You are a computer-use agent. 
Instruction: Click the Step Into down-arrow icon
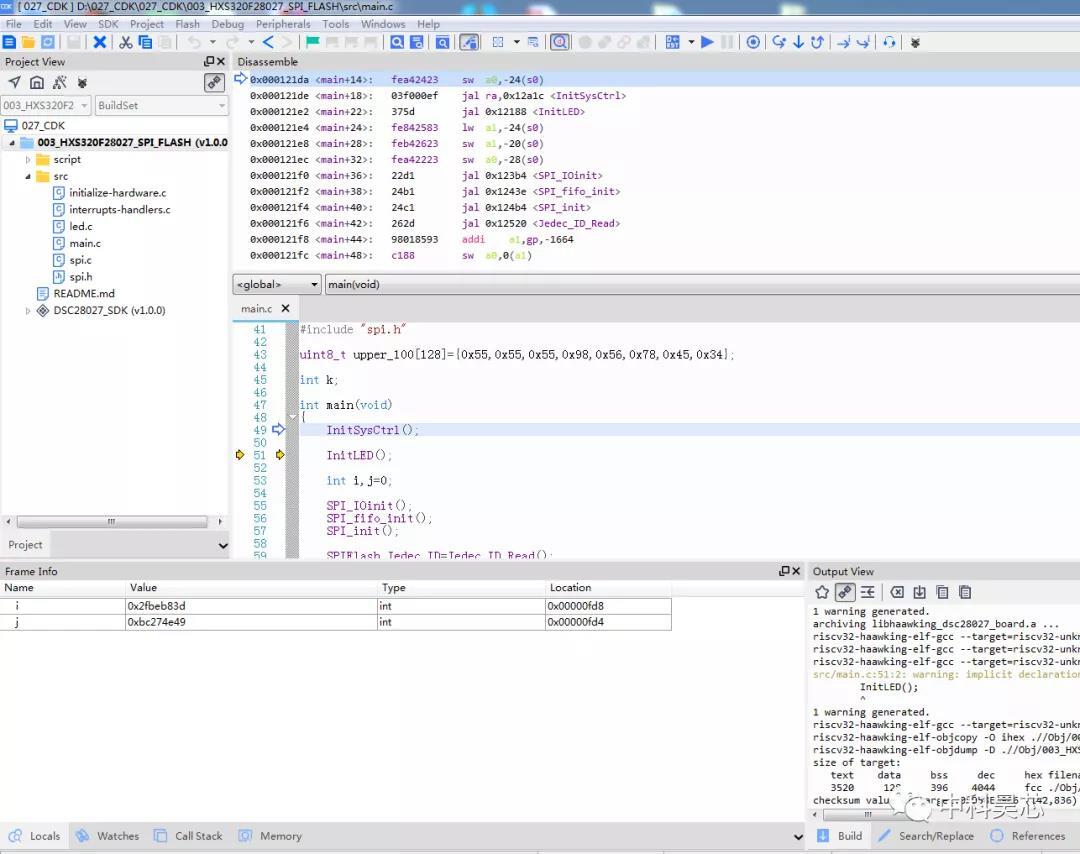798,42
